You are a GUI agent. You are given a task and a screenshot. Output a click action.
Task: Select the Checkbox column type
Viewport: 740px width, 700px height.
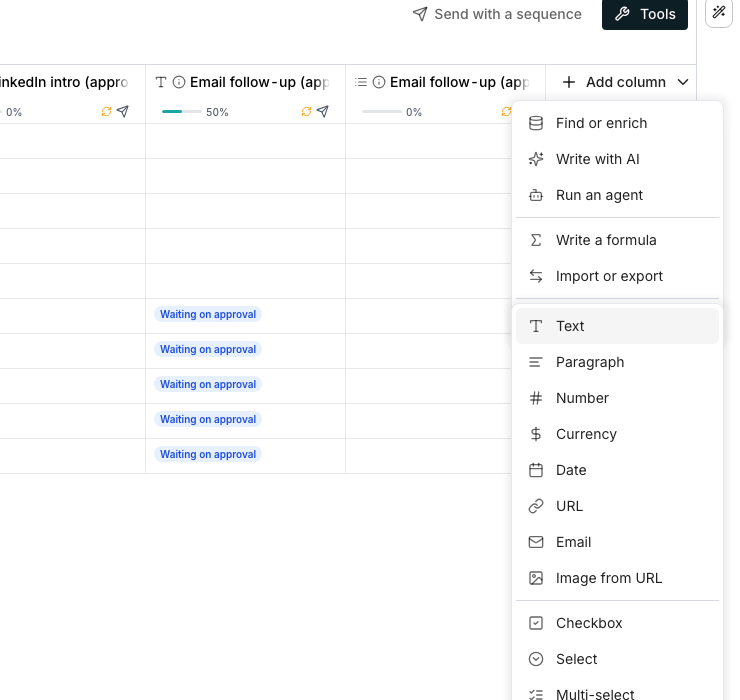617,623
